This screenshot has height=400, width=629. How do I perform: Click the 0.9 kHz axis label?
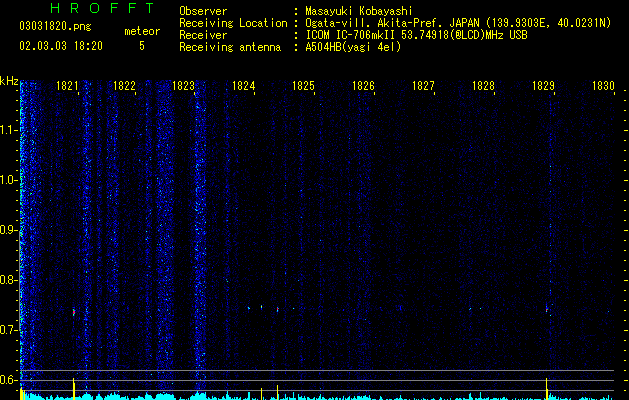[8, 230]
